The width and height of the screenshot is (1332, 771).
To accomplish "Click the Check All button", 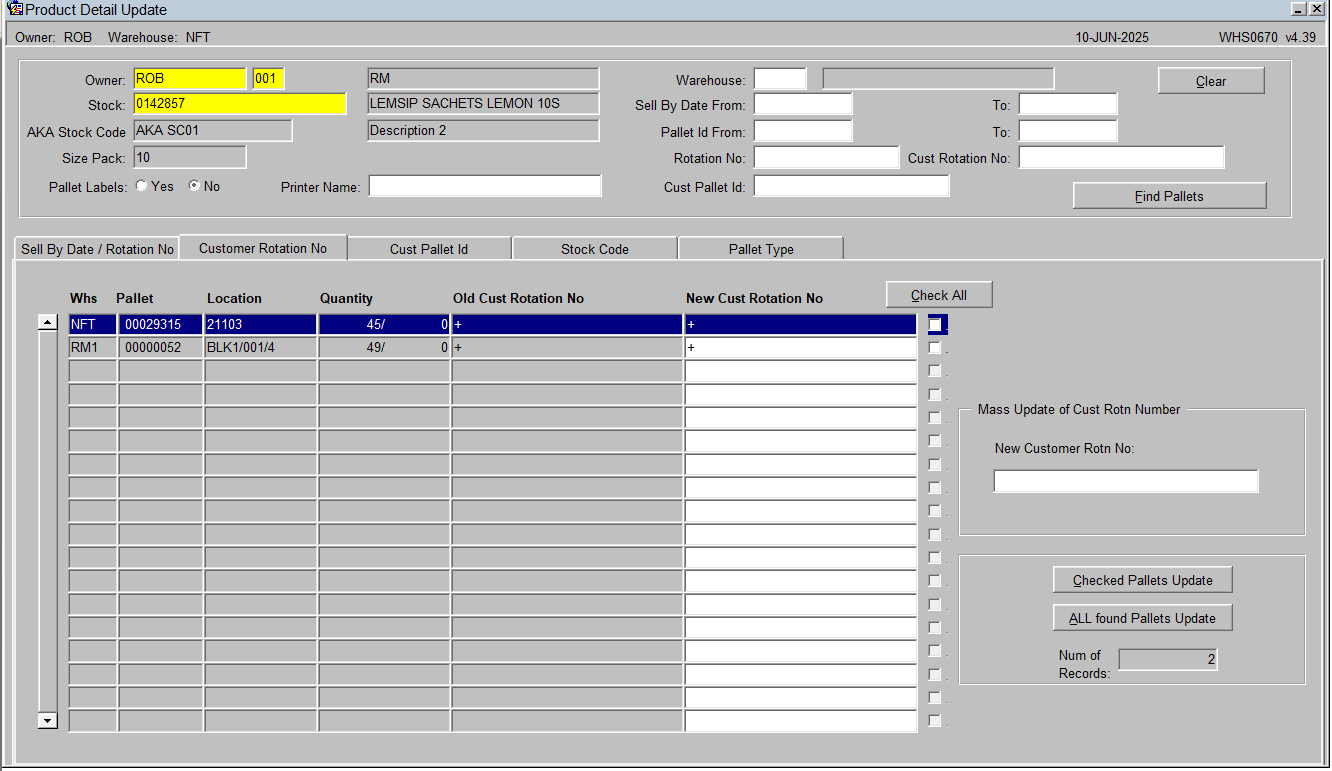I will pos(939,295).
